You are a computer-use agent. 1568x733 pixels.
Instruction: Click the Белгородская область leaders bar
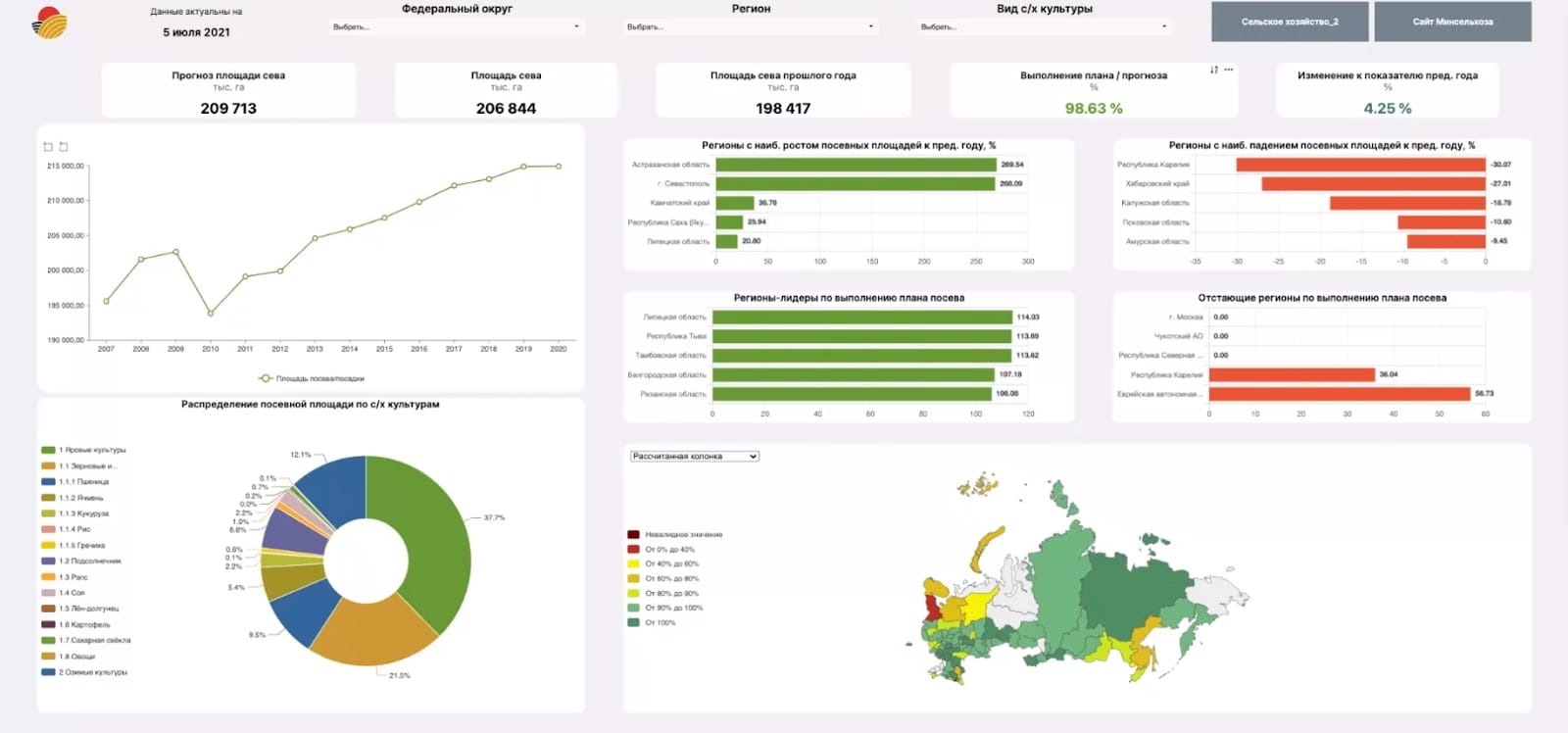click(854, 374)
